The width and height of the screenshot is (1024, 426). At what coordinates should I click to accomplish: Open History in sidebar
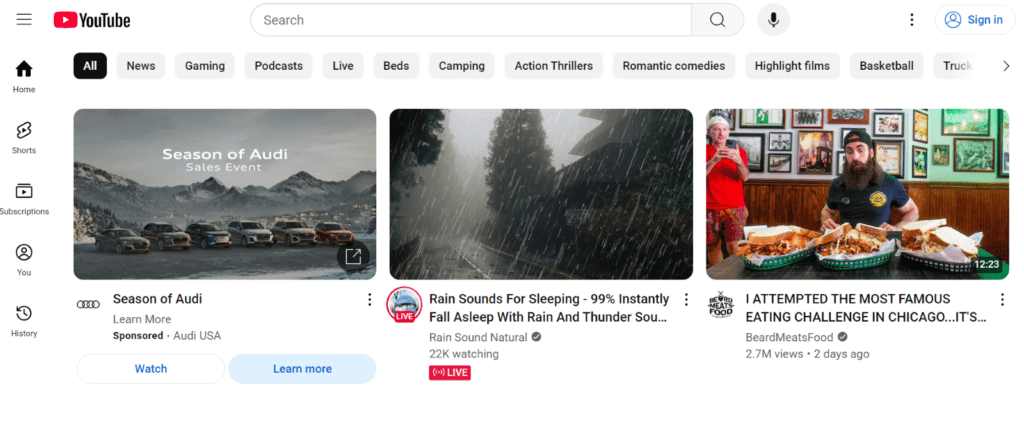pyautogui.click(x=24, y=321)
